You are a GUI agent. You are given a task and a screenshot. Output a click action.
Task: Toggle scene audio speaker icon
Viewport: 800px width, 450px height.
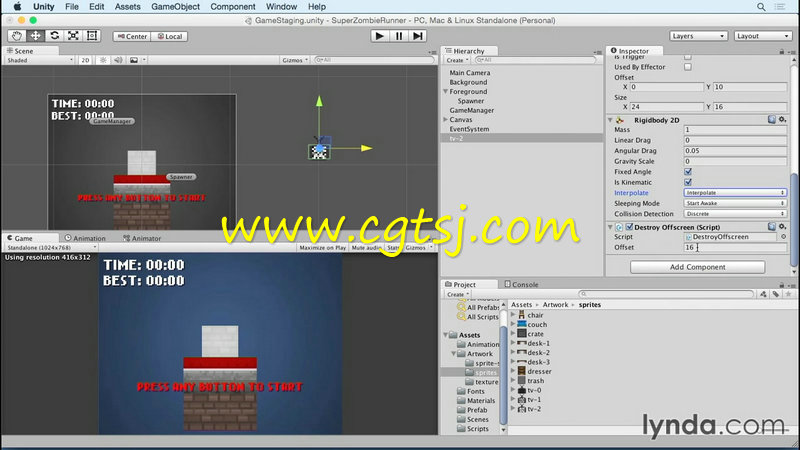tap(118, 60)
